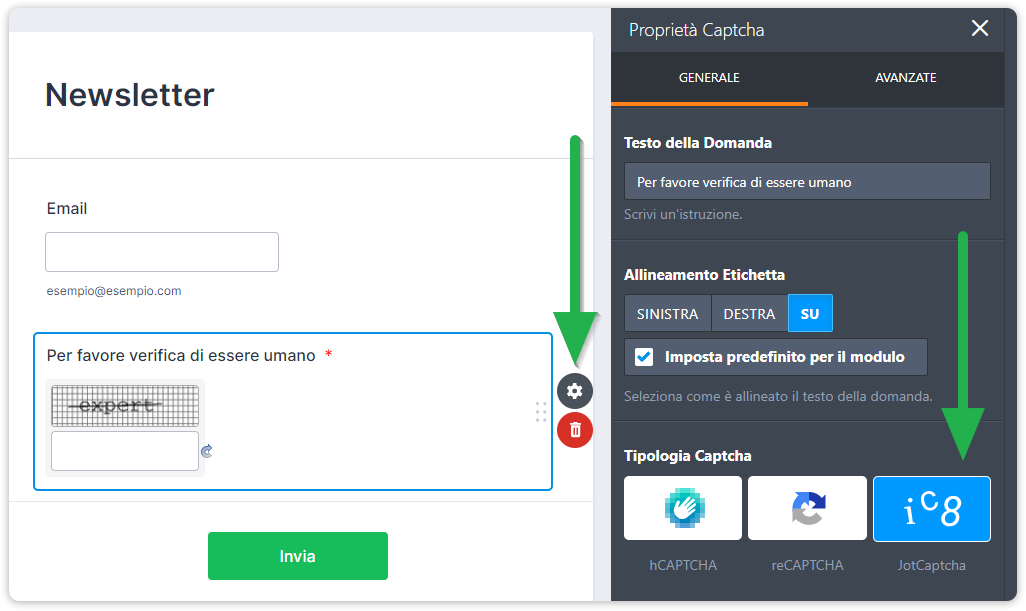1026x611 pixels.
Task: Open Captcha properties gear icon
Action: pos(575,391)
